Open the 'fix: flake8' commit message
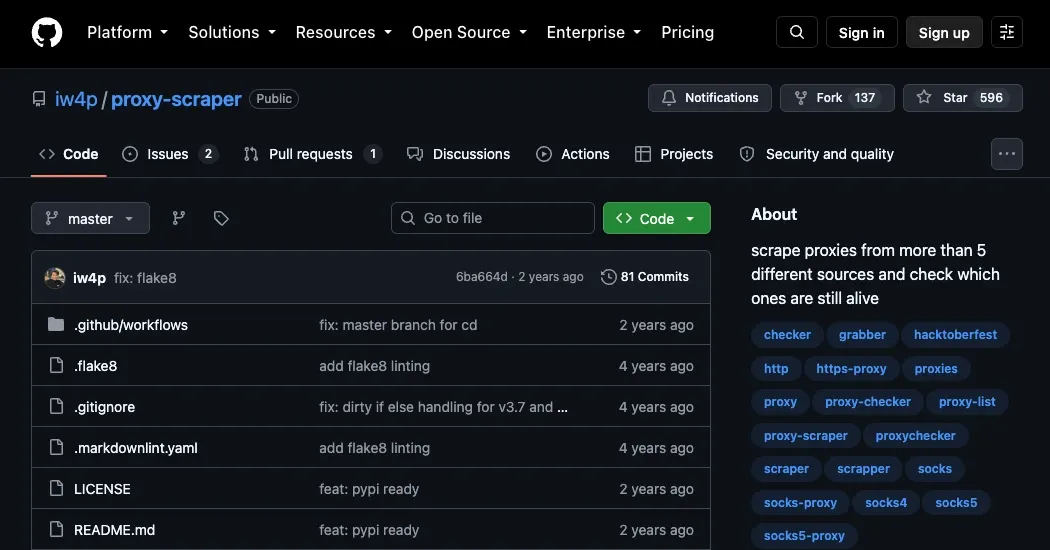The image size is (1050, 550). coord(145,277)
